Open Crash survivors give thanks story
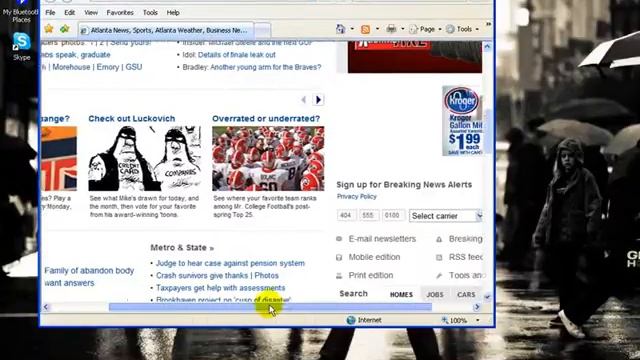The width and height of the screenshot is (640, 360). coord(202,276)
